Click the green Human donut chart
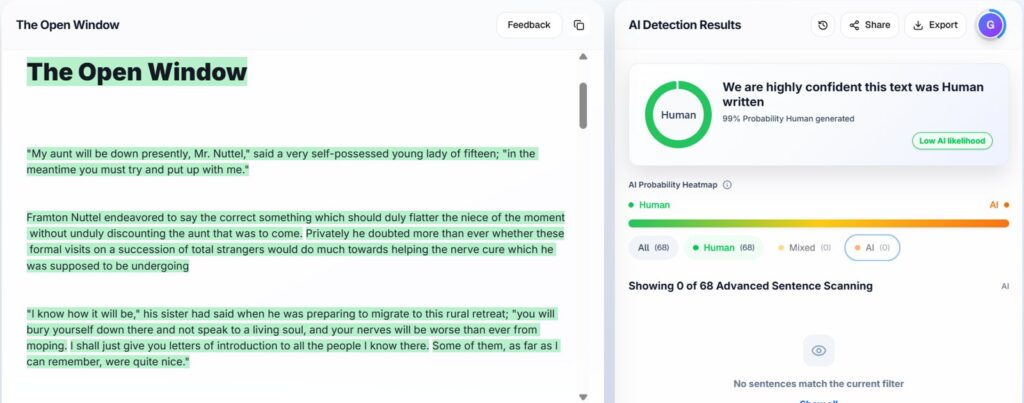Image resolution: width=1024 pixels, height=403 pixels. [x=678, y=114]
